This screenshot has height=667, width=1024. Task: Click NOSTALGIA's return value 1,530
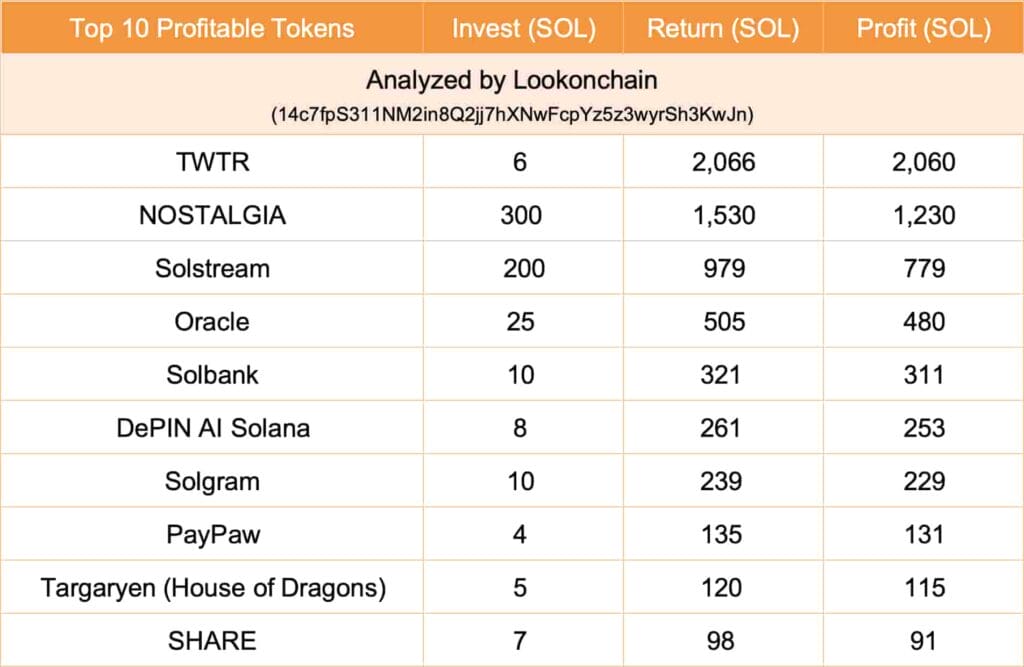click(x=723, y=215)
